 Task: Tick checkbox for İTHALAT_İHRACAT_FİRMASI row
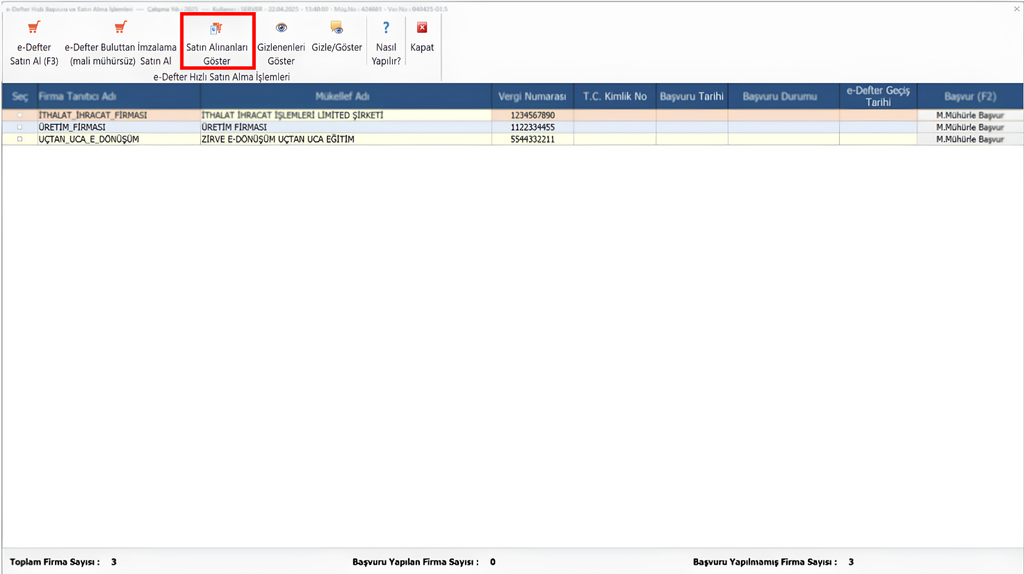[20, 115]
